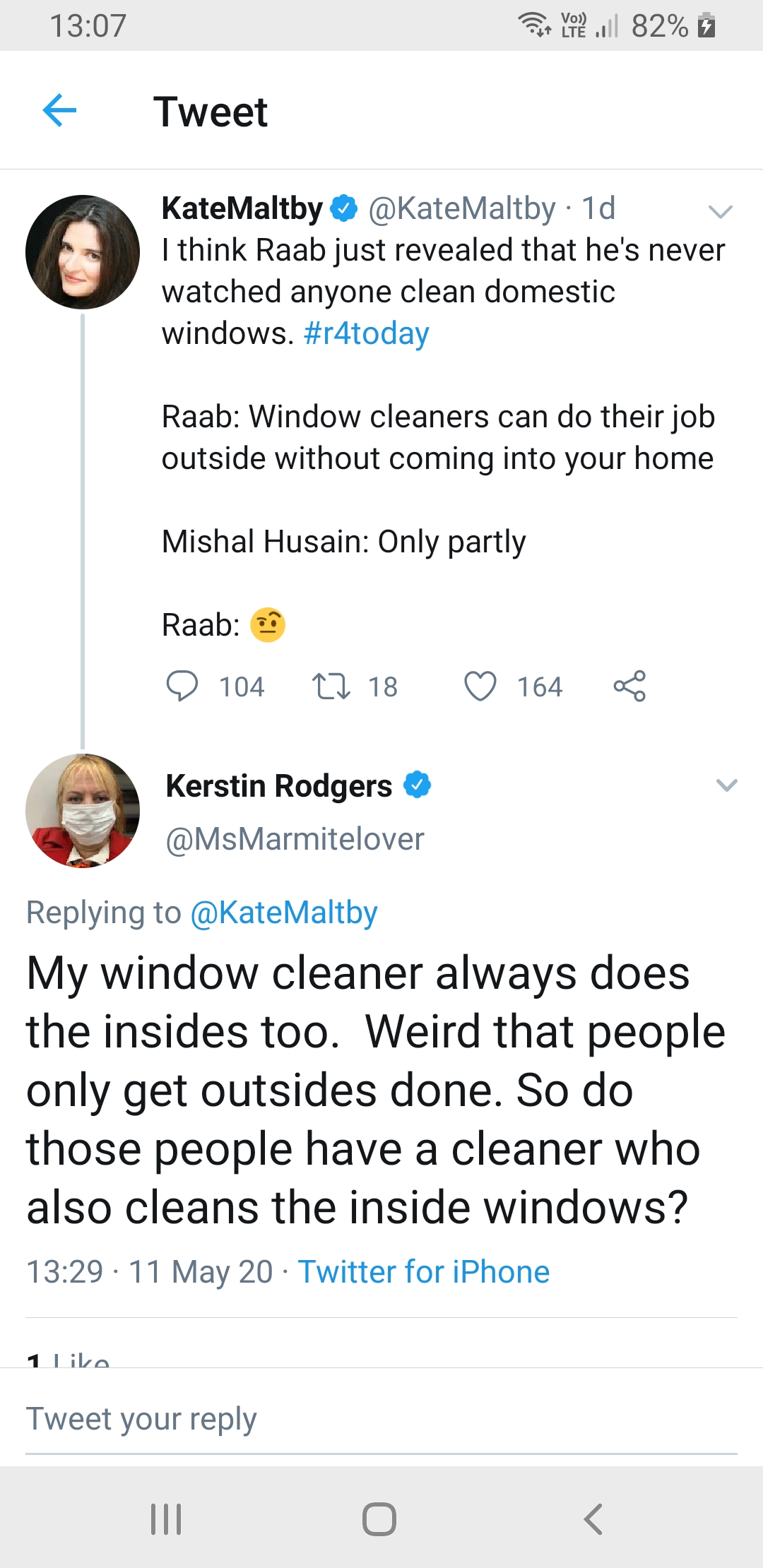Expand options chevron on Kerstin Rodgers' tweet

726,785
